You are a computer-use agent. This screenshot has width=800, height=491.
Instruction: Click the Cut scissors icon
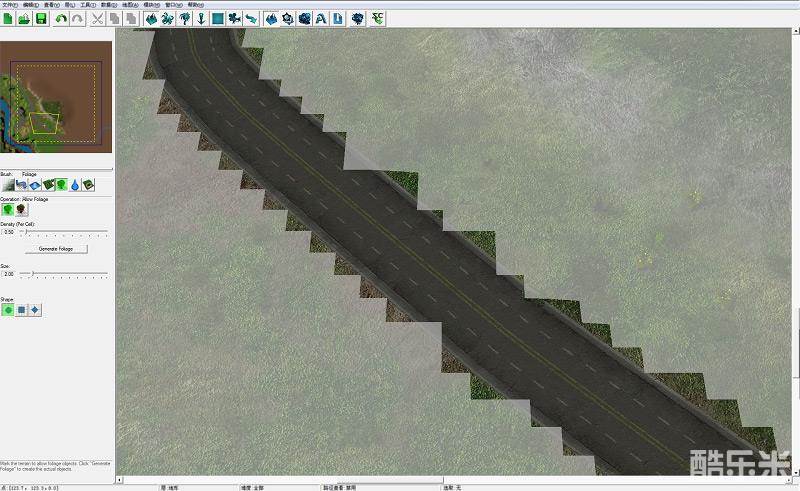click(97, 19)
